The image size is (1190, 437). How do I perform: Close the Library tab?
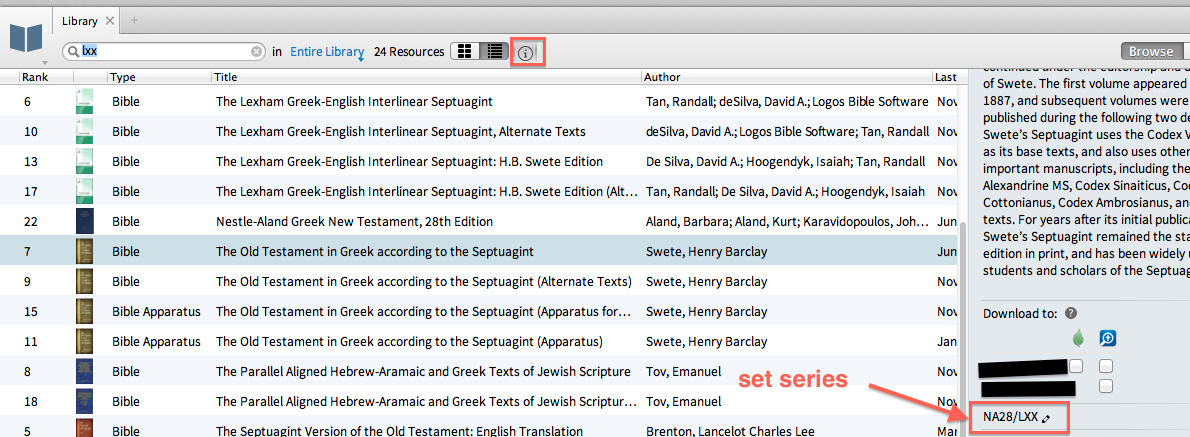110,21
